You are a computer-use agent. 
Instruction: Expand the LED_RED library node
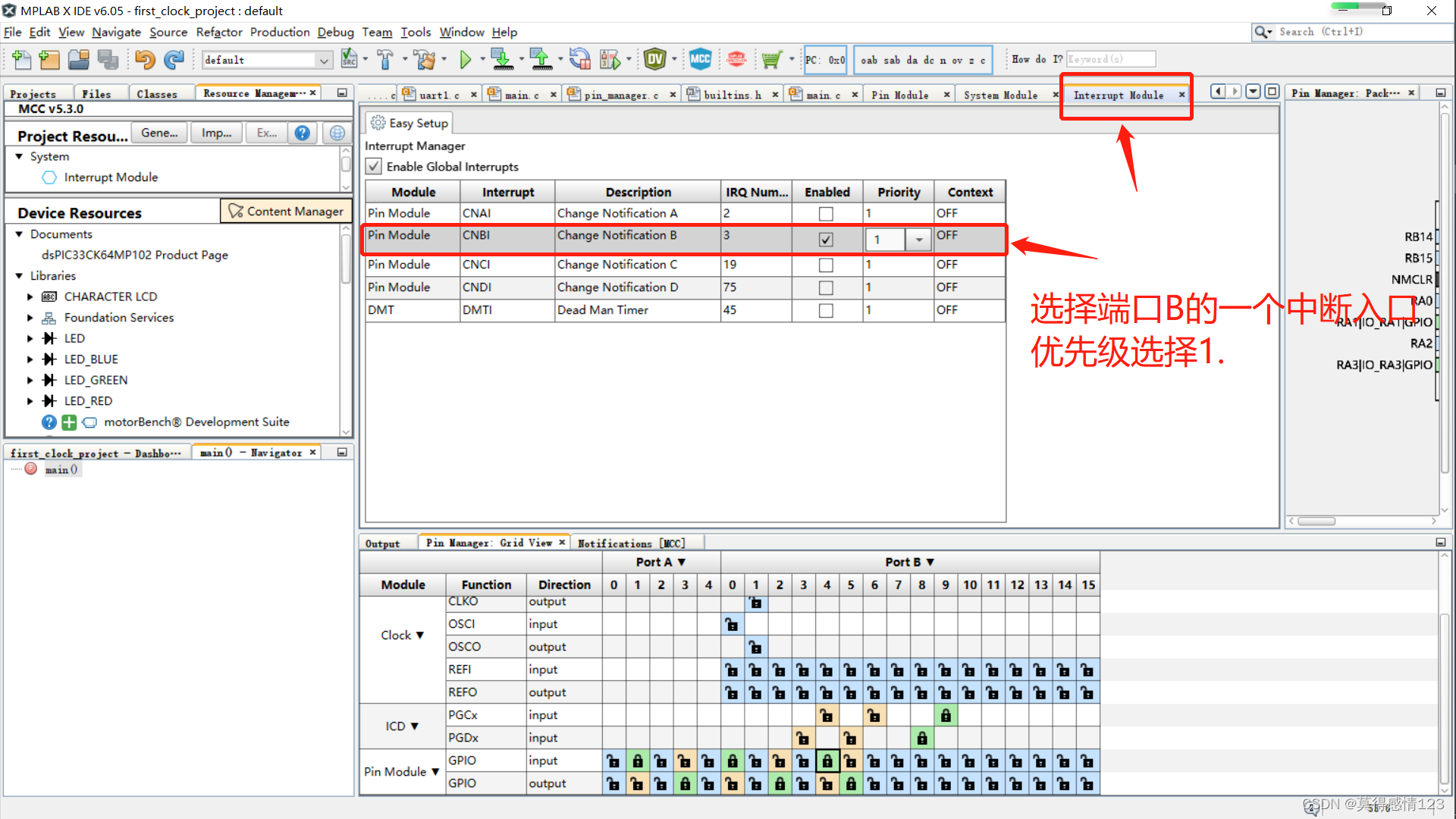pos(30,401)
